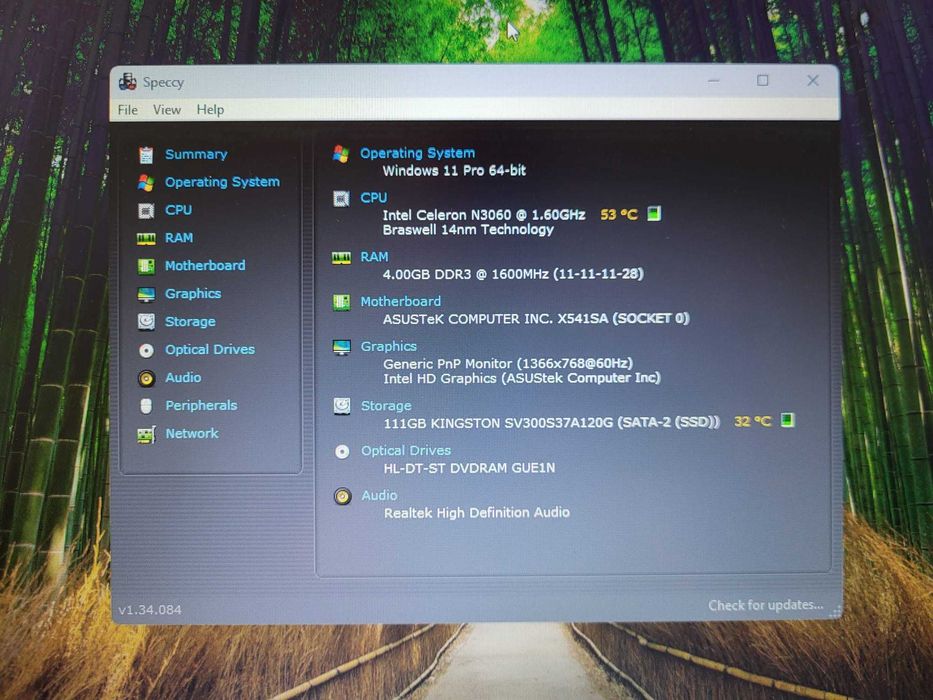The height and width of the screenshot is (700, 933).
Task: Click the Motherboard icon in summary pane
Action: click(341, 302)
